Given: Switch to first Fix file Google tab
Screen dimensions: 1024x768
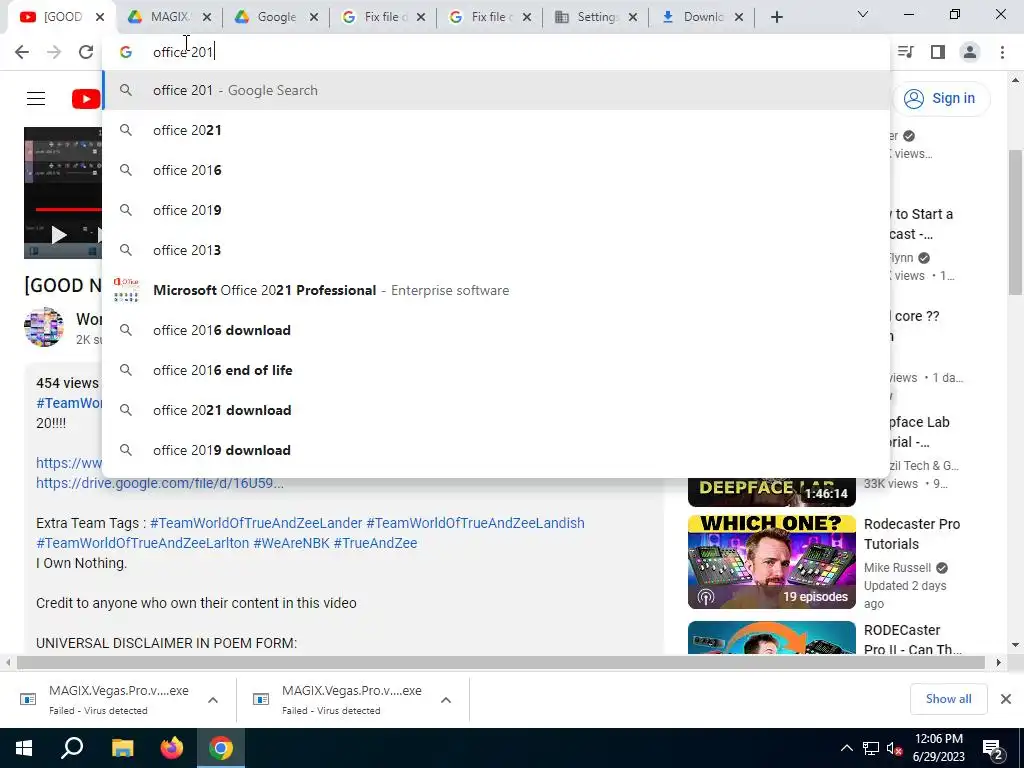Looking at the screenshot, I should pos(374,17).
